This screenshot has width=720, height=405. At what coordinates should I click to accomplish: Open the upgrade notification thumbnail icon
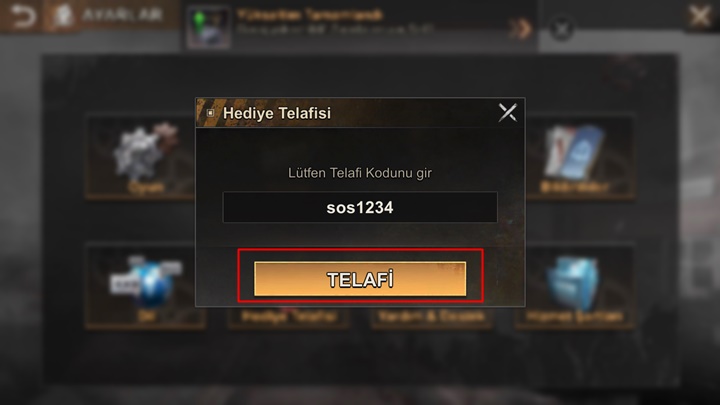pos(208,27)
